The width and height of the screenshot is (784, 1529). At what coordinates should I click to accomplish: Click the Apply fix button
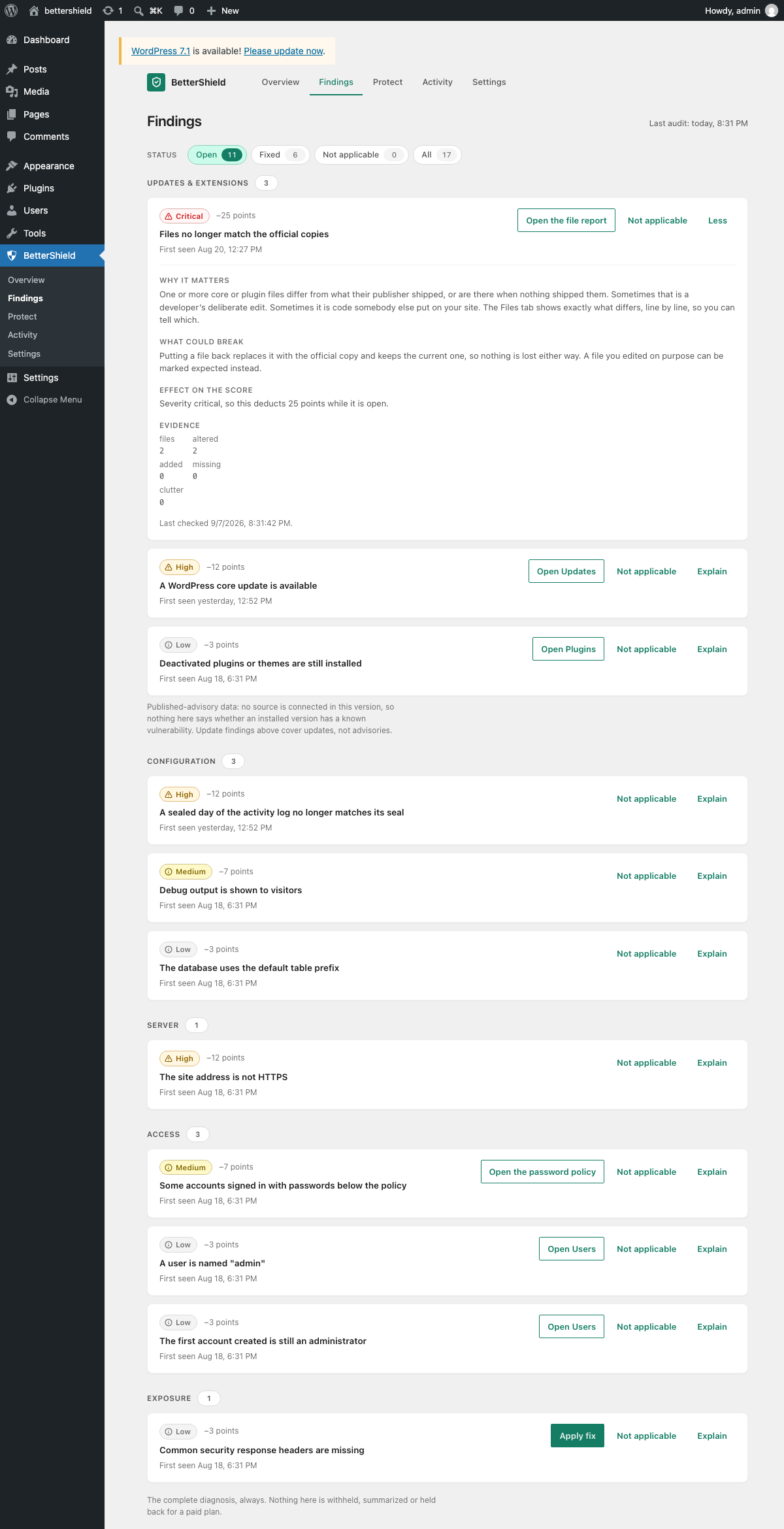coord(578,1436)
